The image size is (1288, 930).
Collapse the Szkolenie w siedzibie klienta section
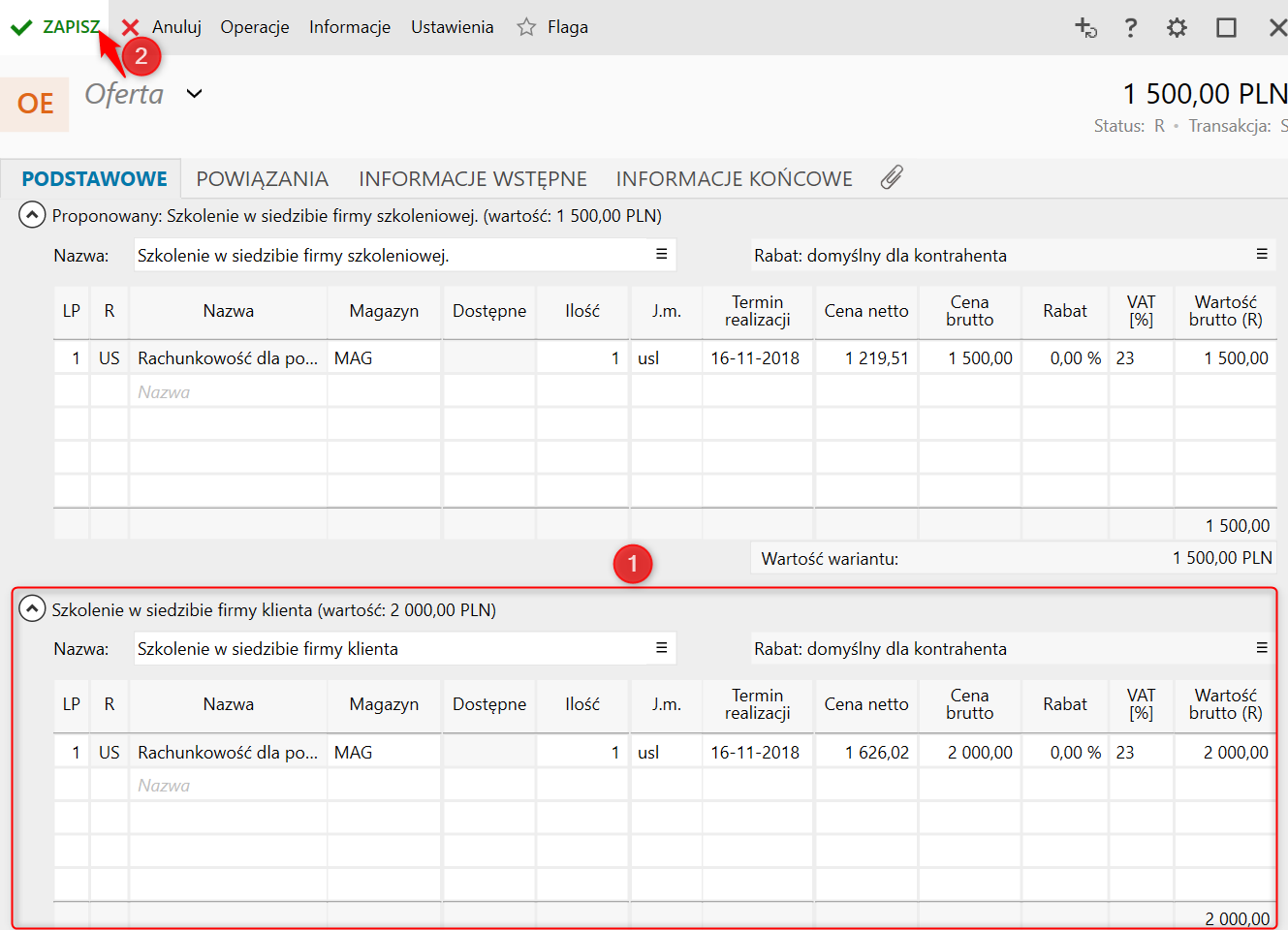32,609
